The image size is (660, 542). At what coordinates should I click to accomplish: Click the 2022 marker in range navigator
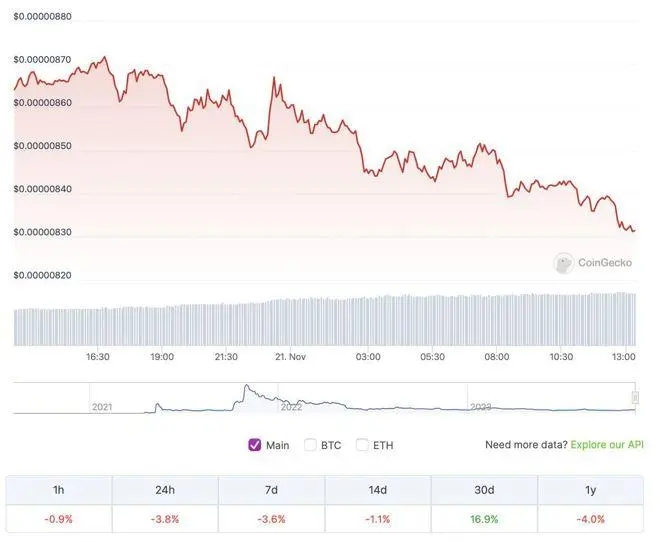pos(291,407)
